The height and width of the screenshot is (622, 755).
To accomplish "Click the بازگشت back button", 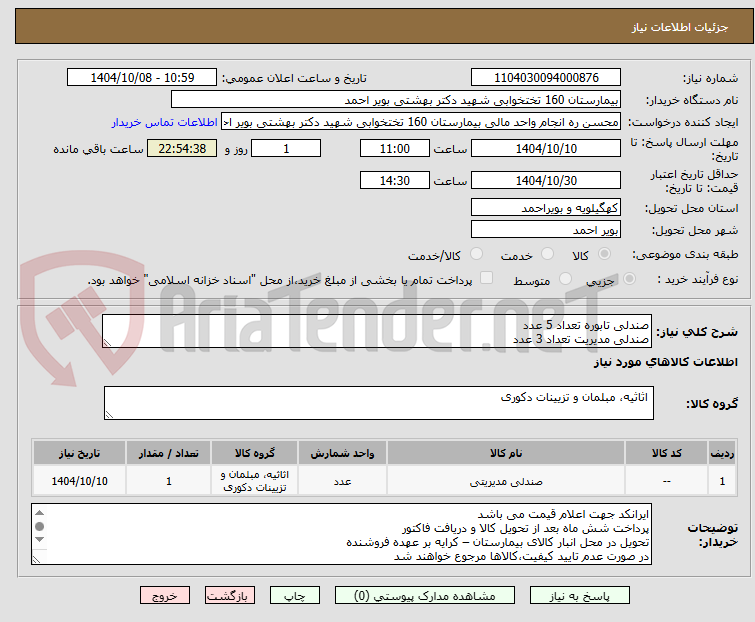I will [x=230, y=596].
